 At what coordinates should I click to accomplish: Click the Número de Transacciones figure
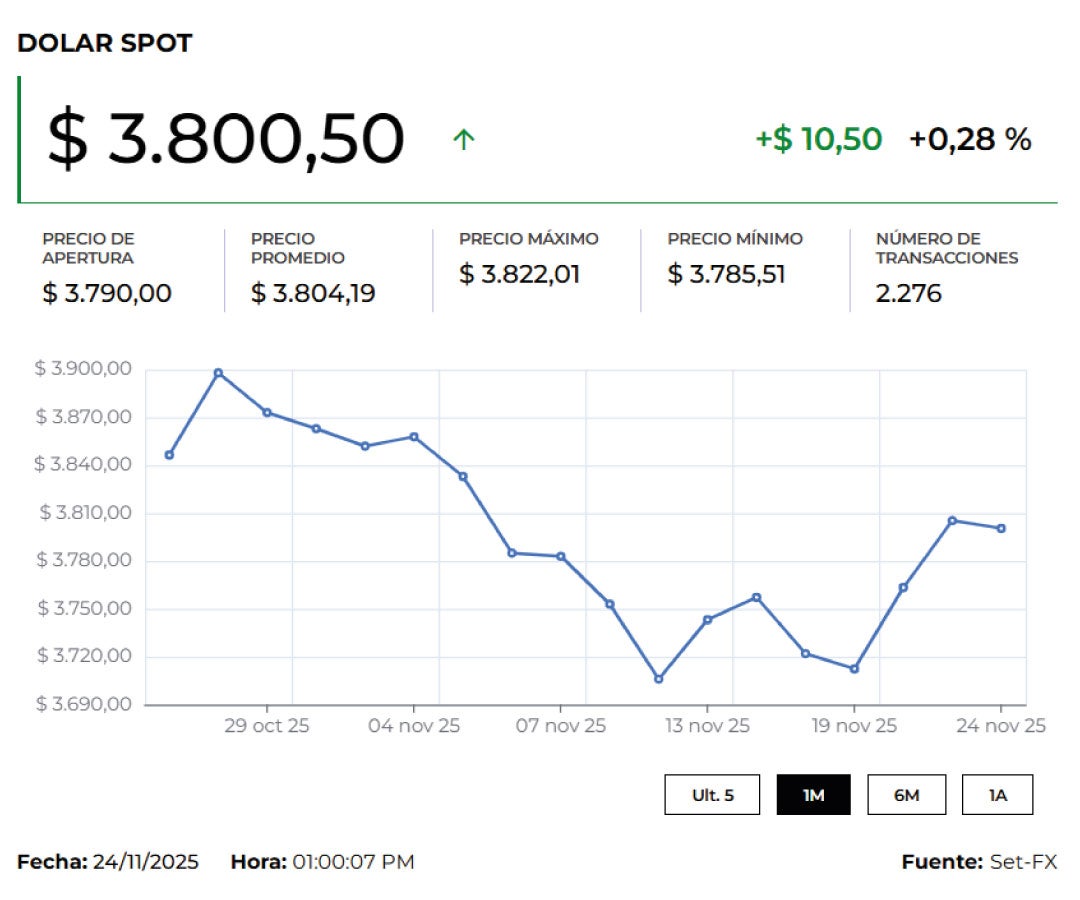908,294
